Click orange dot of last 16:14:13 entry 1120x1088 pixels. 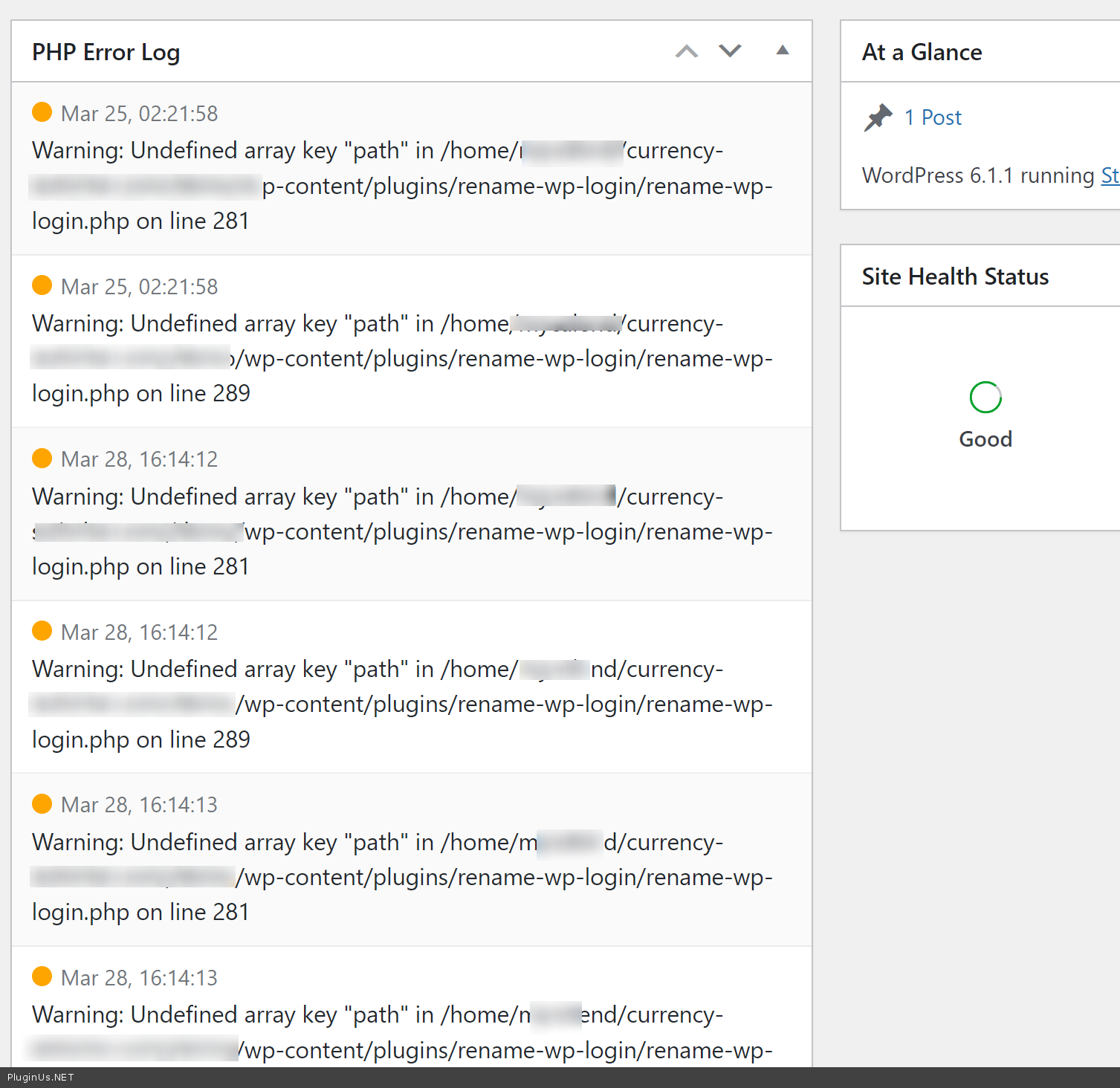pyautogui.click(x=42, y=977)
